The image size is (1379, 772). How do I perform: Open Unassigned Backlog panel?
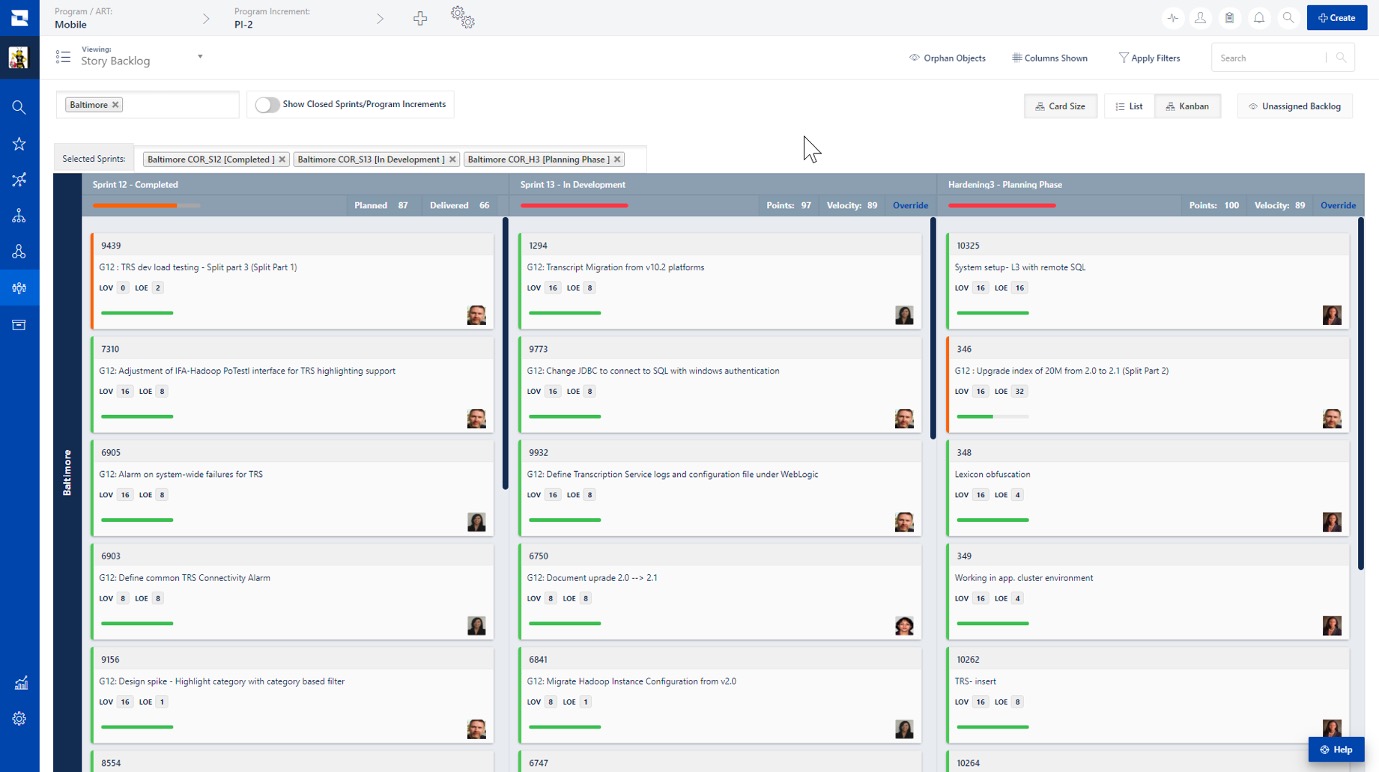1295,105
